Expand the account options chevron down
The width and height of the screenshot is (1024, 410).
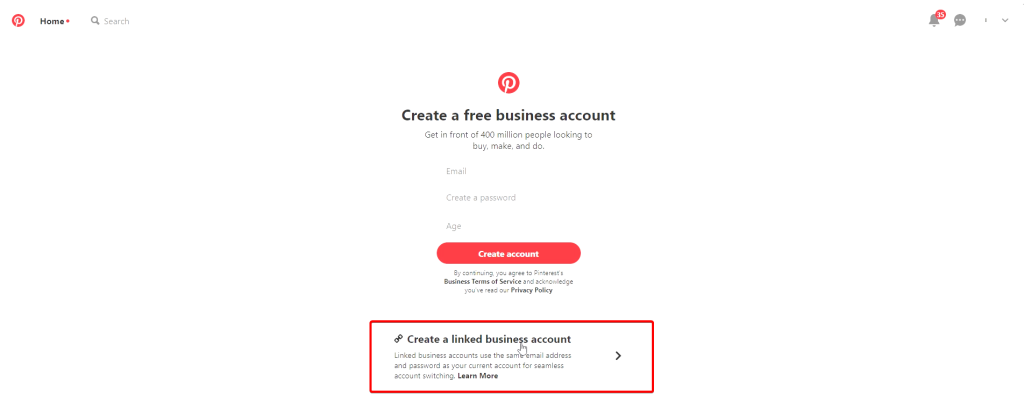pyautogui.click(x=1005, y=21)
